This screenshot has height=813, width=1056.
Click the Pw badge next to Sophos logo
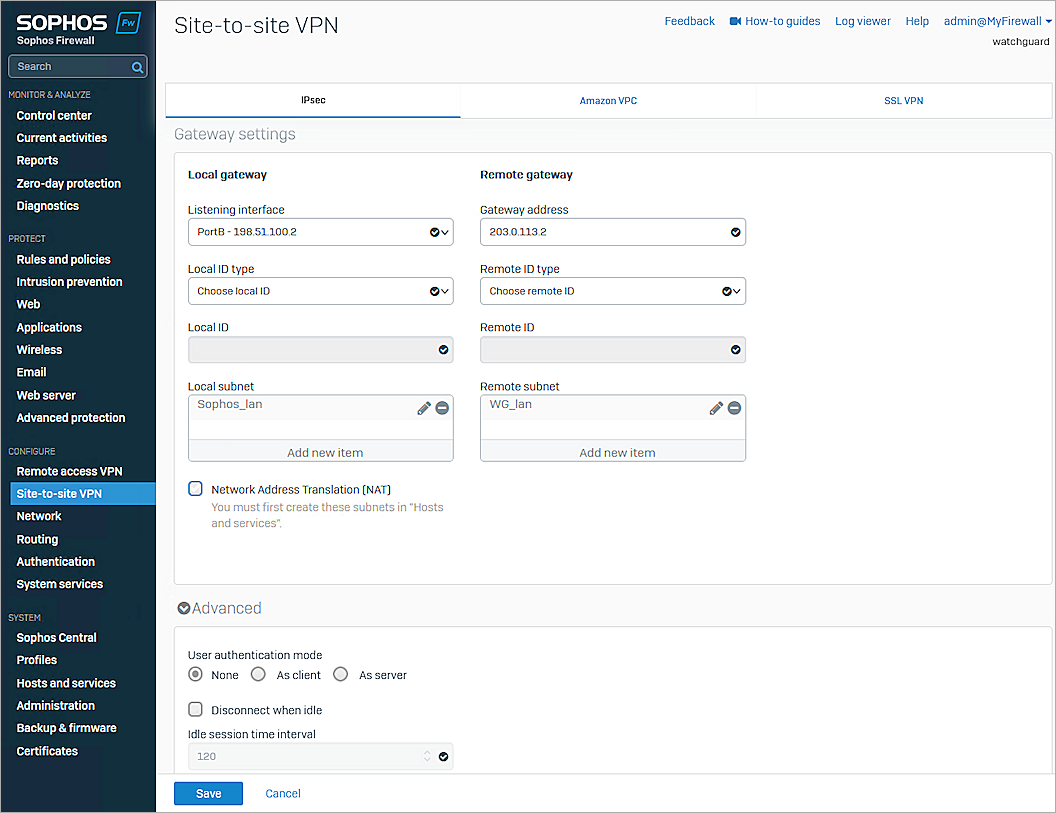[127, 19]
